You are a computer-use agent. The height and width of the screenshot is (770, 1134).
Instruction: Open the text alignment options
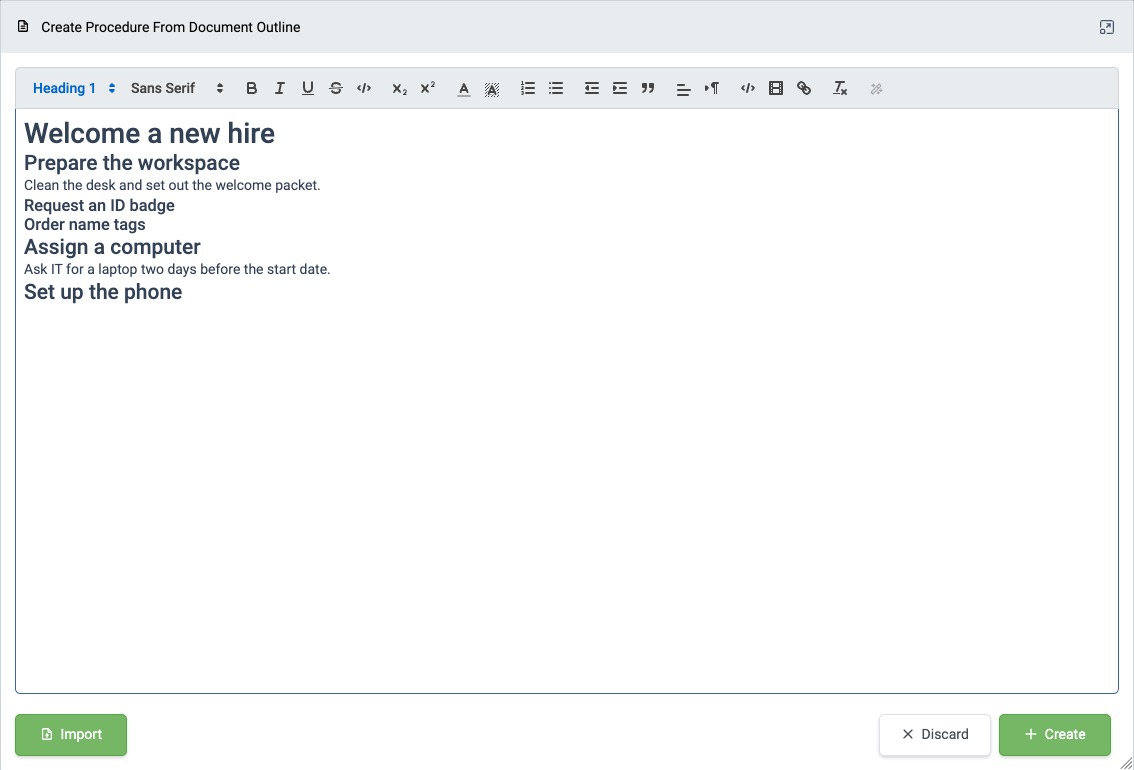pos(683,88)
